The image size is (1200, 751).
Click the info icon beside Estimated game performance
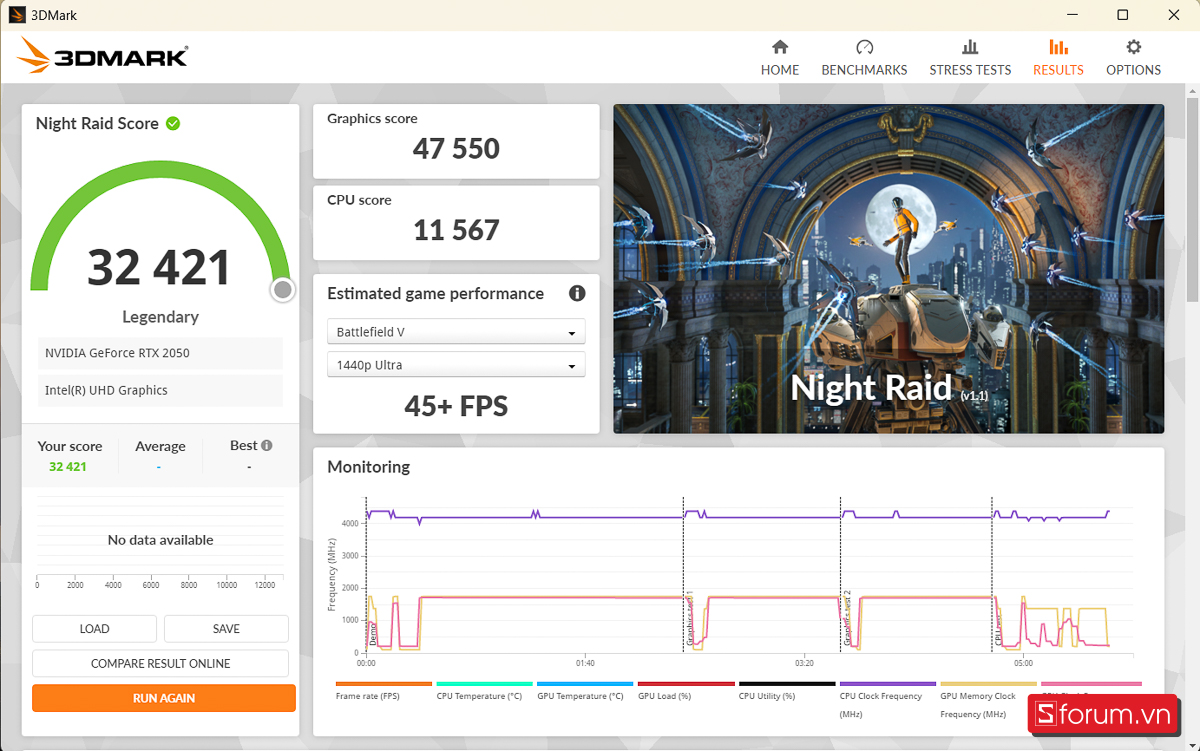click(577, 293)
